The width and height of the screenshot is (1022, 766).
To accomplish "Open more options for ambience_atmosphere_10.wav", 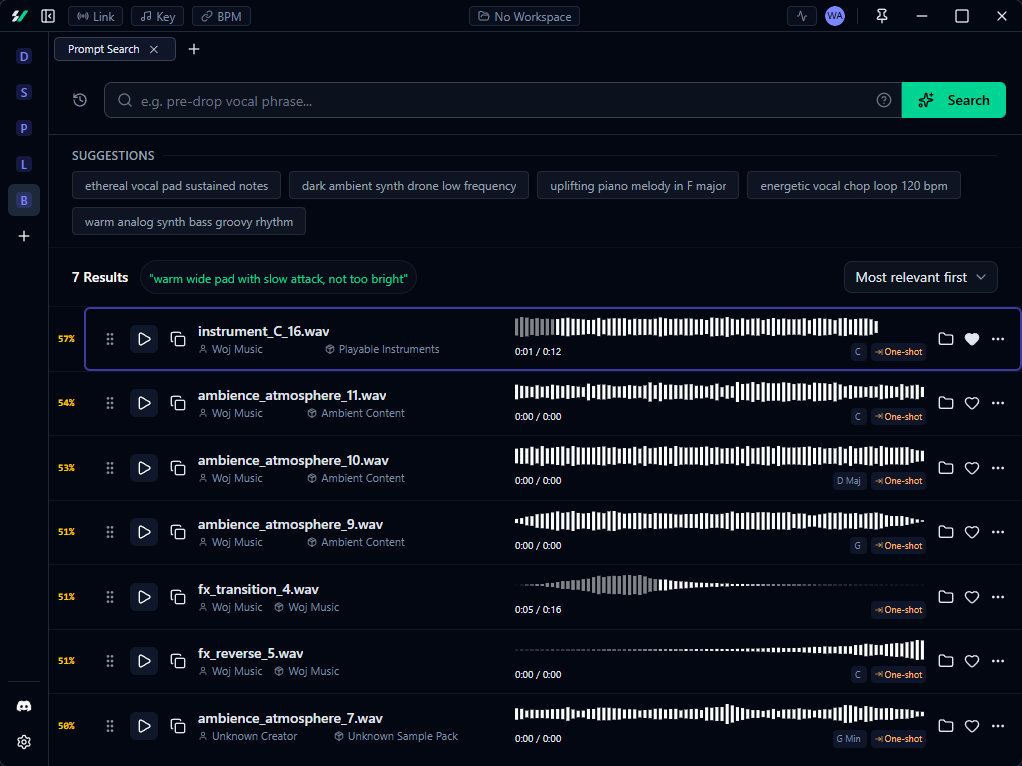I will pos(997,467).
